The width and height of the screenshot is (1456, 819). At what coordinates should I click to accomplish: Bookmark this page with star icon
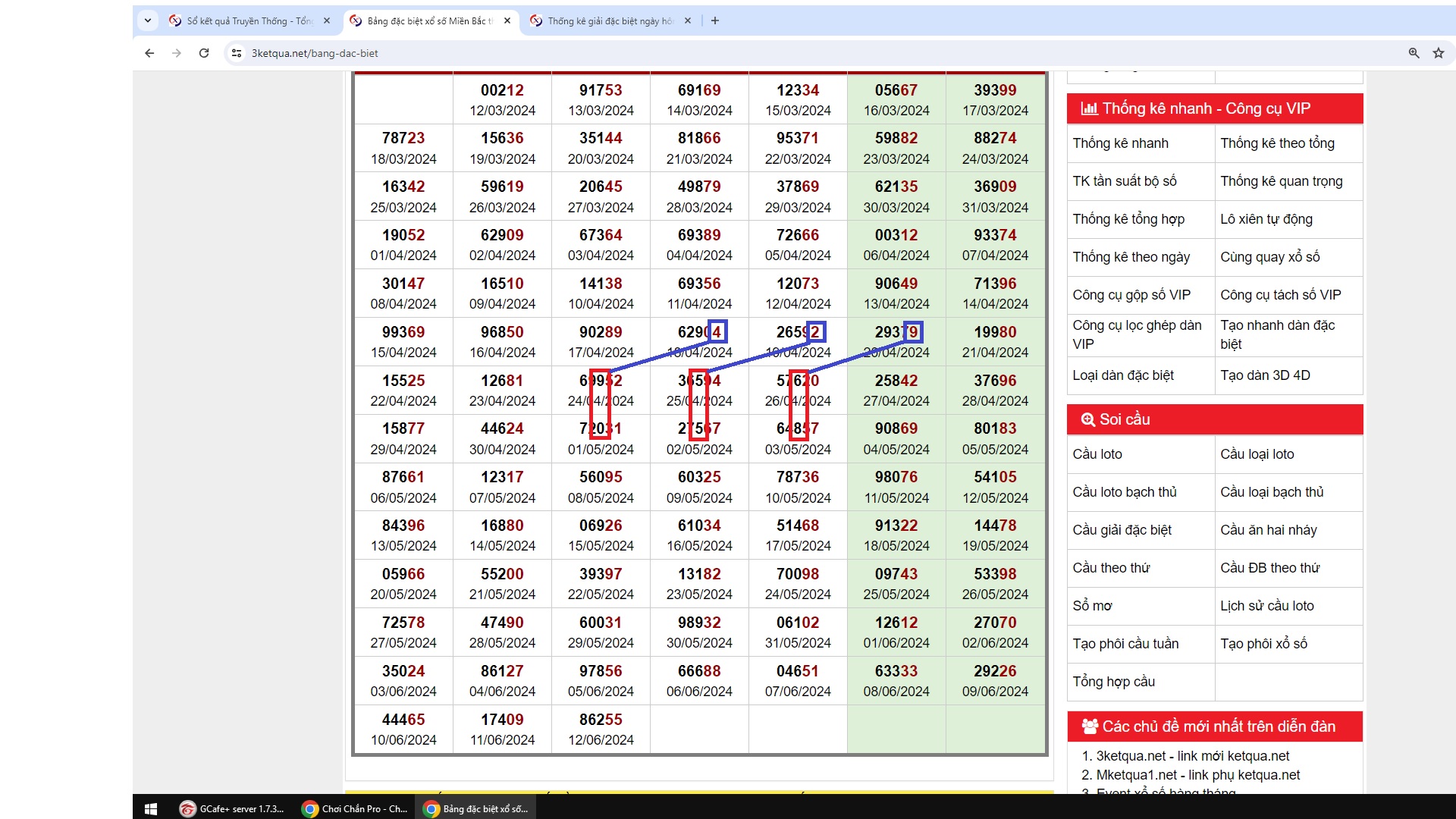1438,53
